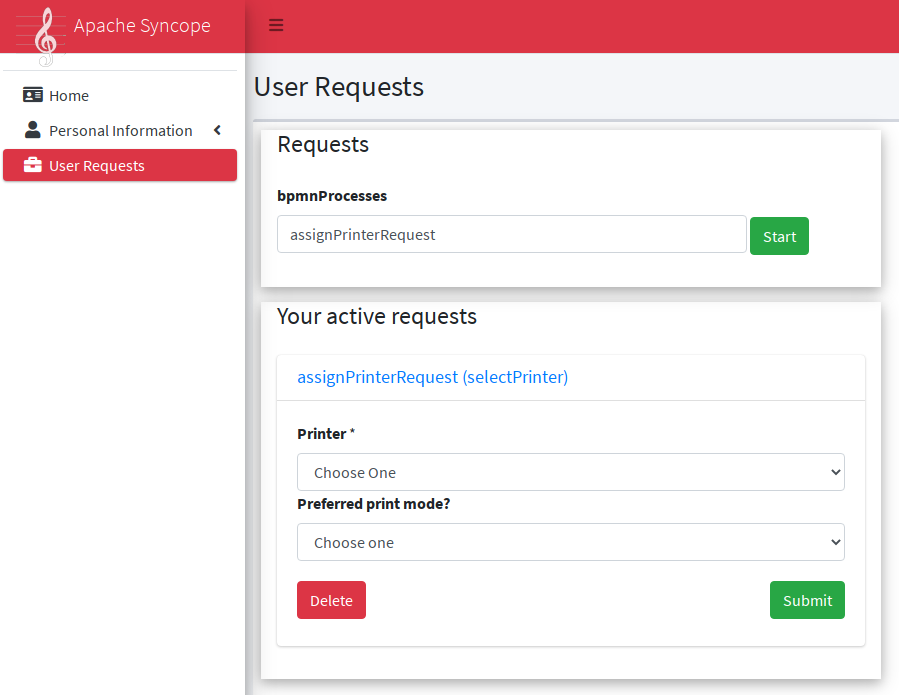
Task: Open Personal Information from the sidebar
Action: (x=121, y=130)
